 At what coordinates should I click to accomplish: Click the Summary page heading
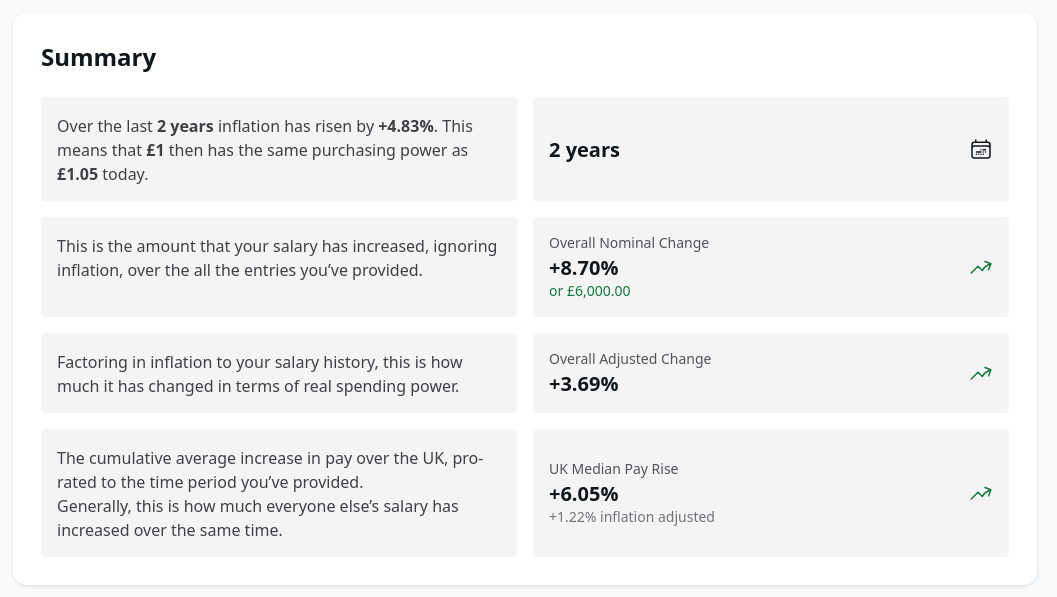click(99, 57)
